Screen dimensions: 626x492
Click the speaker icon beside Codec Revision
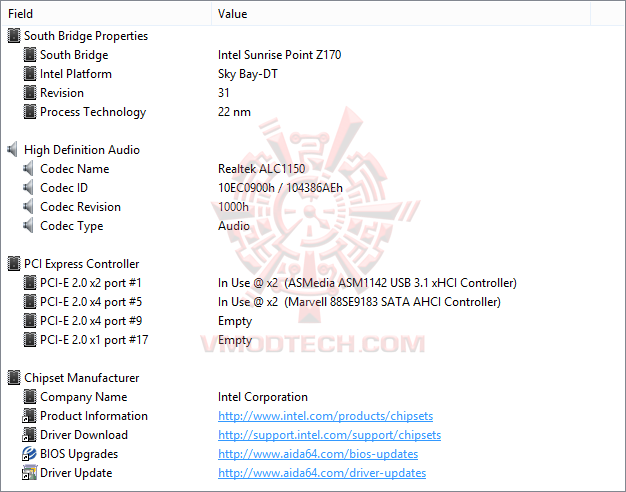(x=28, y=206)
